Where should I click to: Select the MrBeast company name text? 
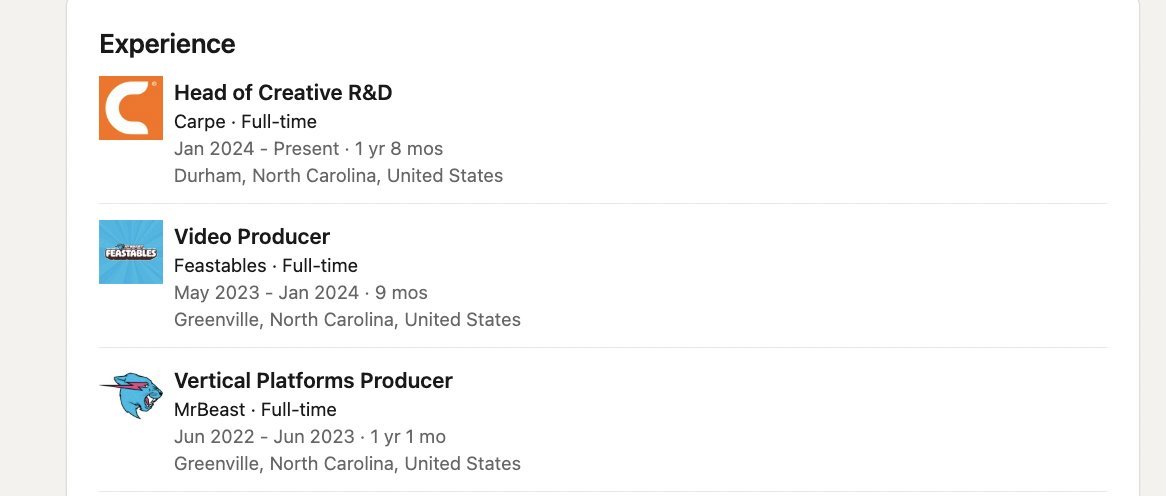[x=211, y=410]
